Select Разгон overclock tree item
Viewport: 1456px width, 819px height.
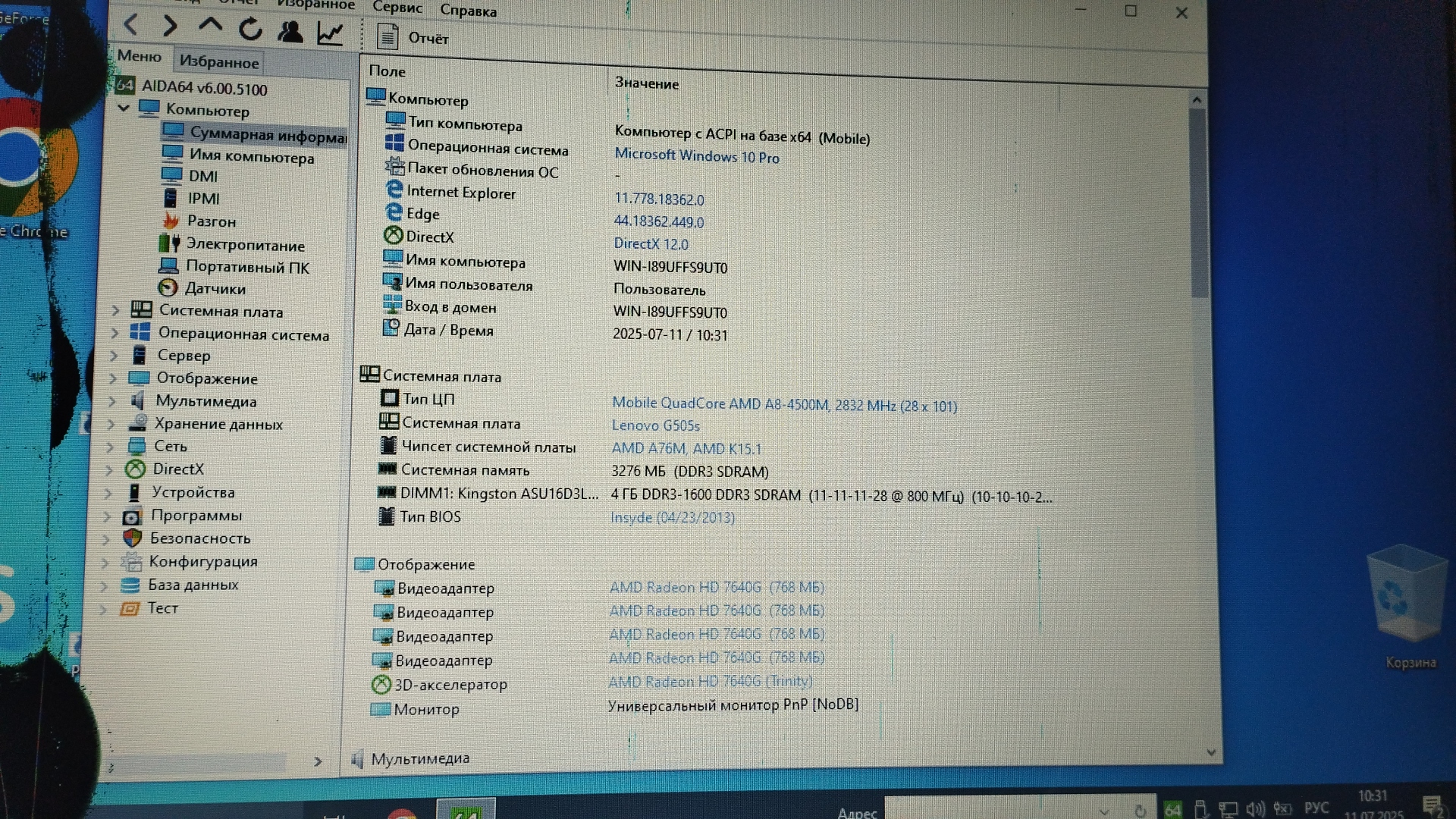coord(211,221)
